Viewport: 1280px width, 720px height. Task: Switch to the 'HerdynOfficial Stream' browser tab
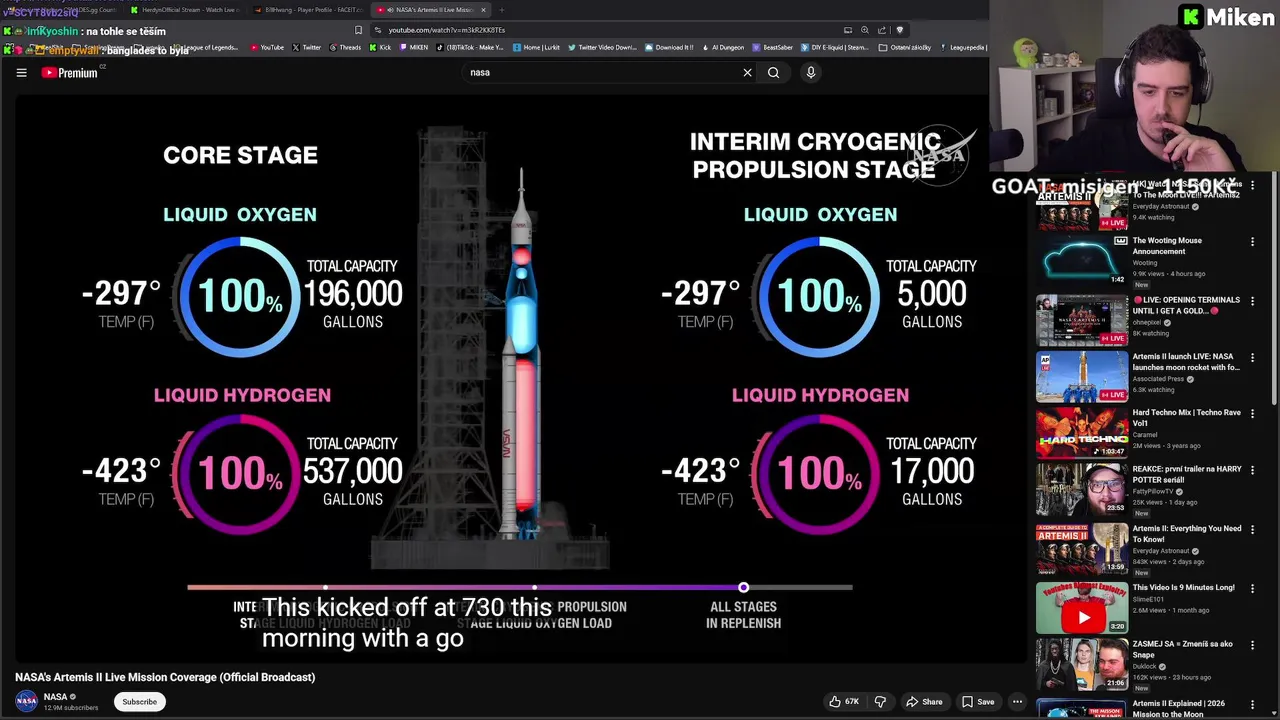point(185,10)
